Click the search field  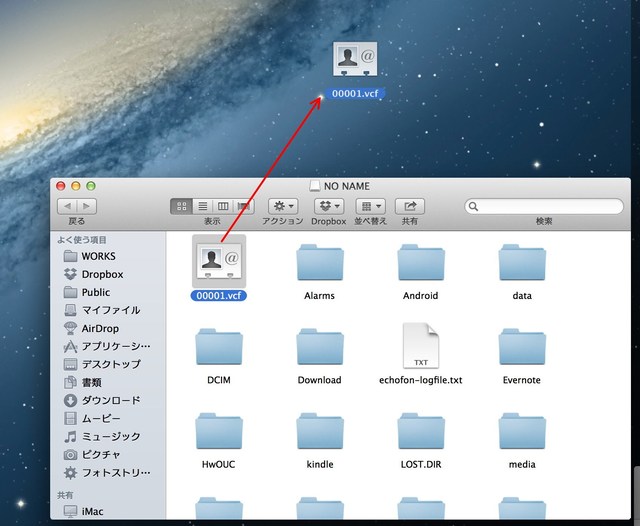545,206
